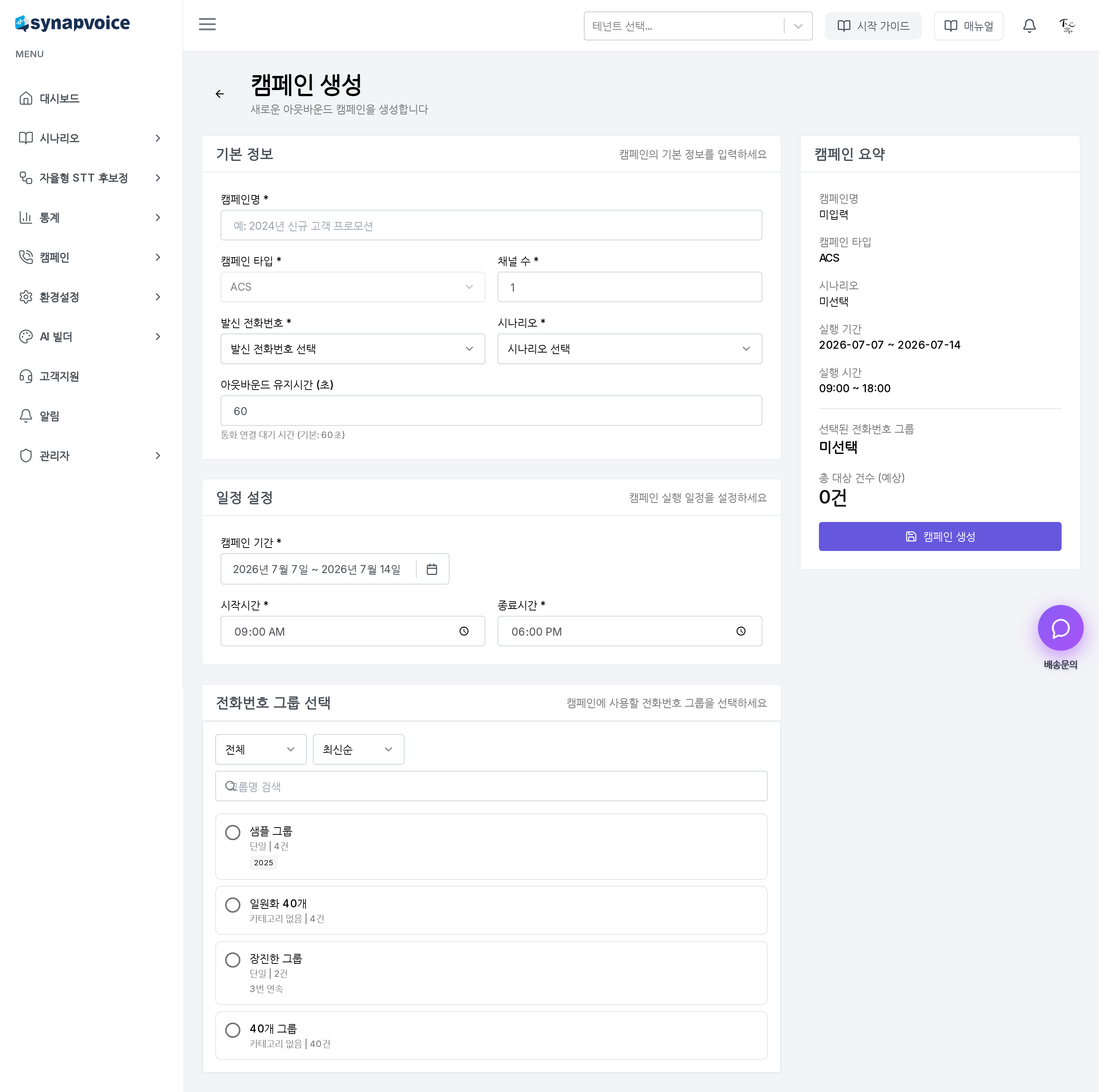Open 캠페인 sidebar menu item
The width and height of the screenshot is (1099, 1092).
click(91, 257)
